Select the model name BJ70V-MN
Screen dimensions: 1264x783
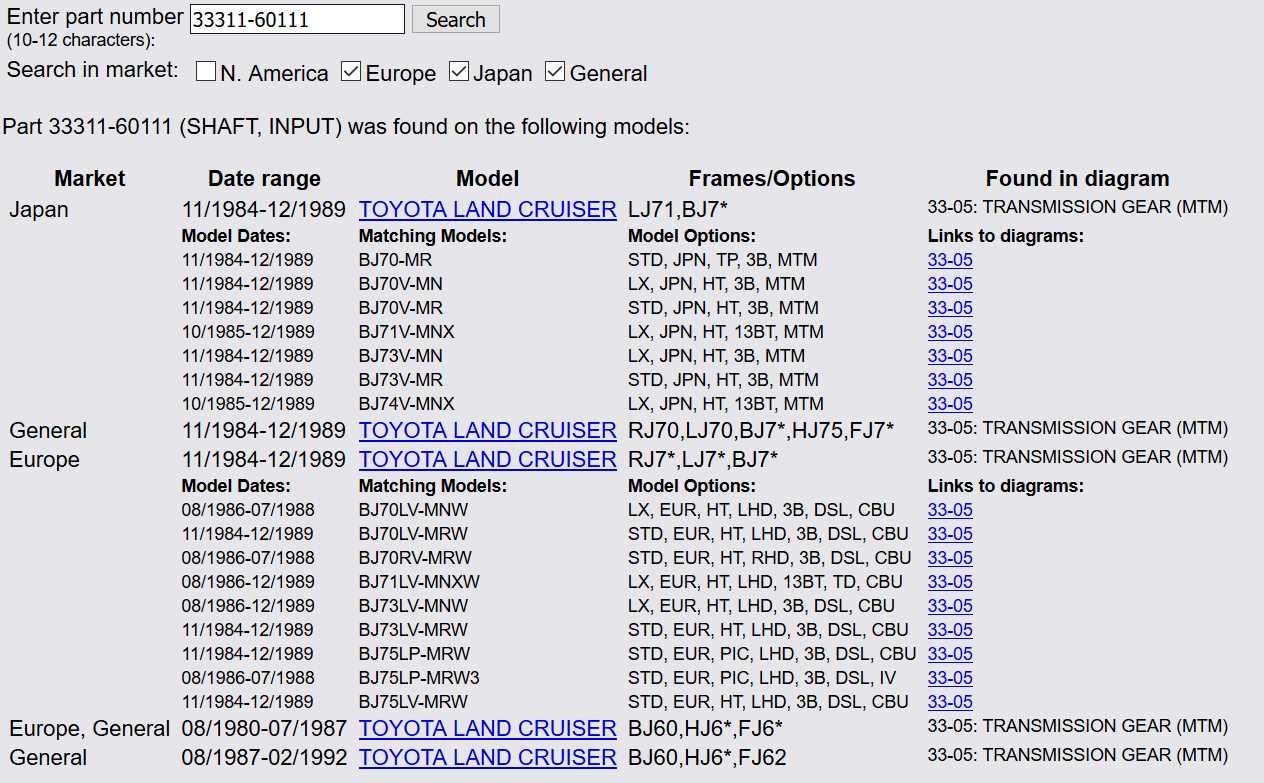click(x=401, y=284)
